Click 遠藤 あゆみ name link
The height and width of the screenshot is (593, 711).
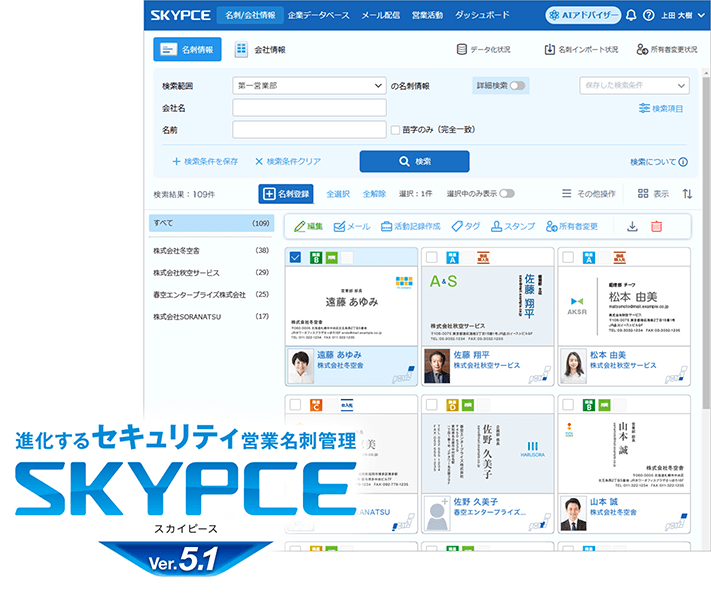339,355
